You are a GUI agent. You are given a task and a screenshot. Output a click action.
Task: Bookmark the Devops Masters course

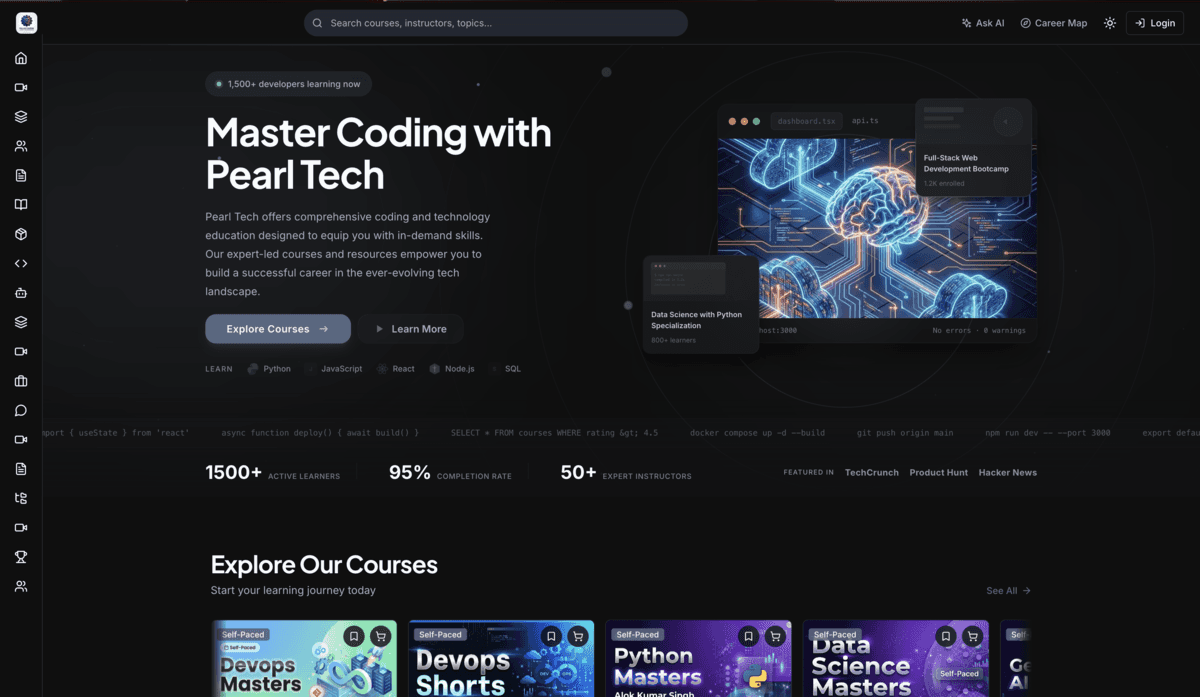click(x=352, y=634)
